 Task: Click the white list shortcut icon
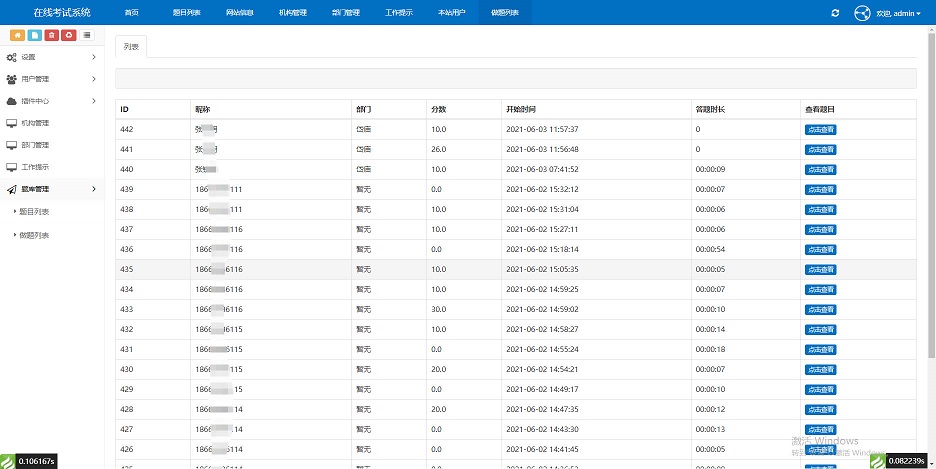[x=87, y=35]
